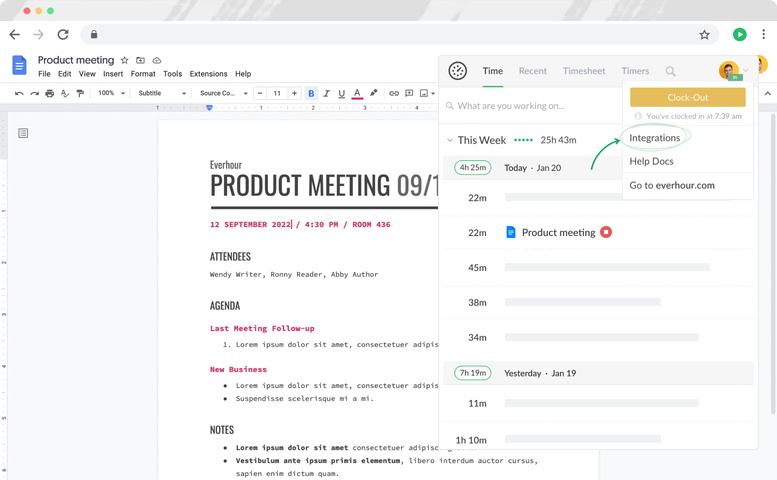Switch to the Timers tab
Screen dimensions: 777x480
(635, 71)
